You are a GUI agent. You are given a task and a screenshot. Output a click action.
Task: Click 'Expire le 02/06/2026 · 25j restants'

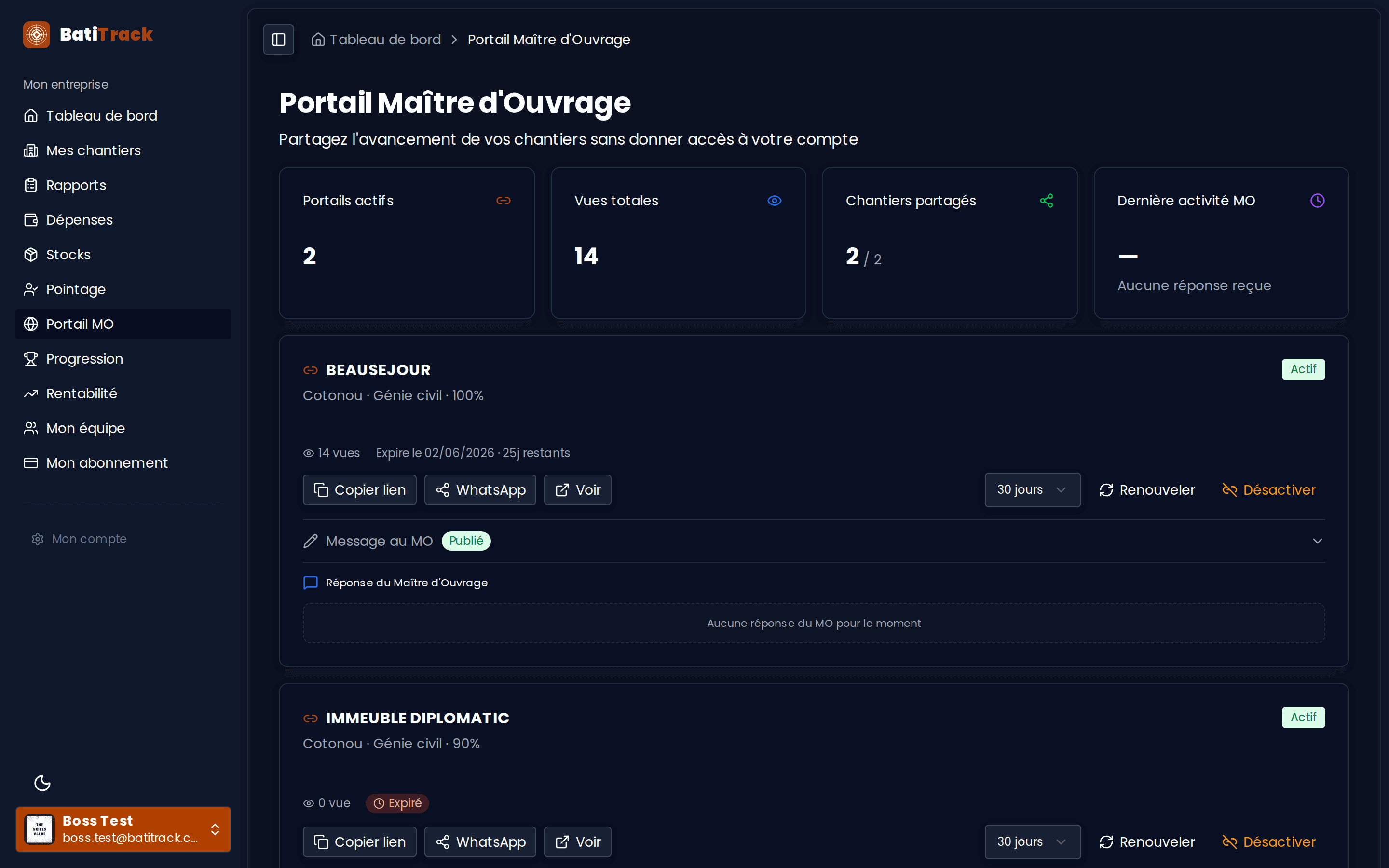[473, 453]
